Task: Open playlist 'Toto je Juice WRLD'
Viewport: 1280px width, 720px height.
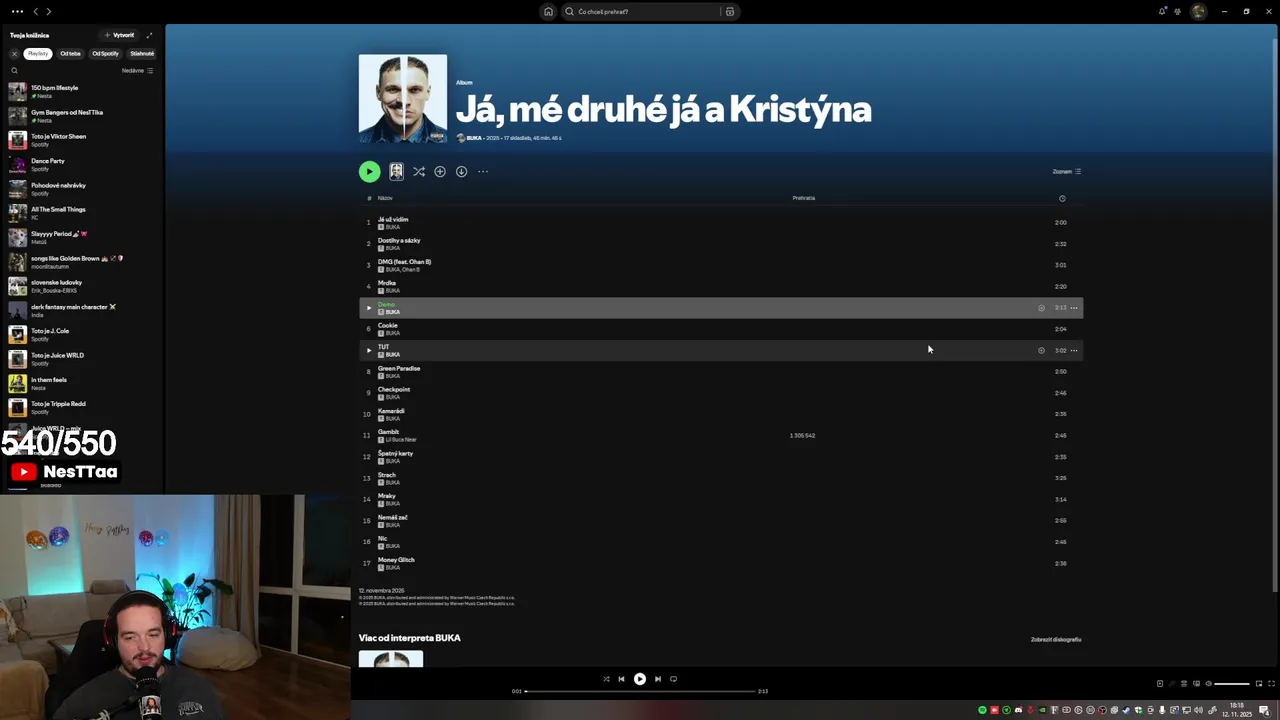Action: [82, 359]
